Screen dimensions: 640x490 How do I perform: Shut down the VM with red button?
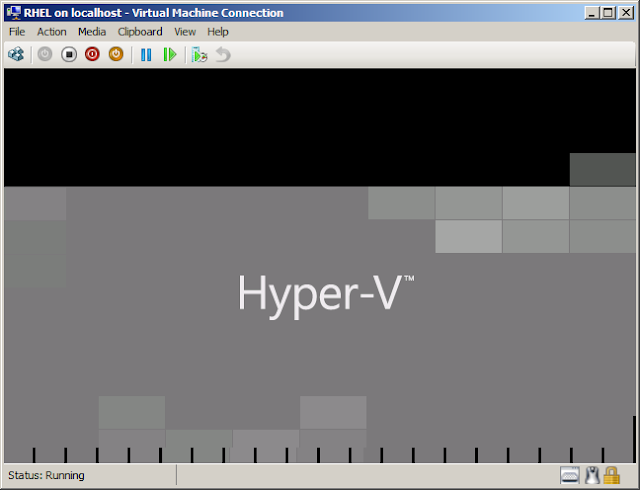point(92,54)
